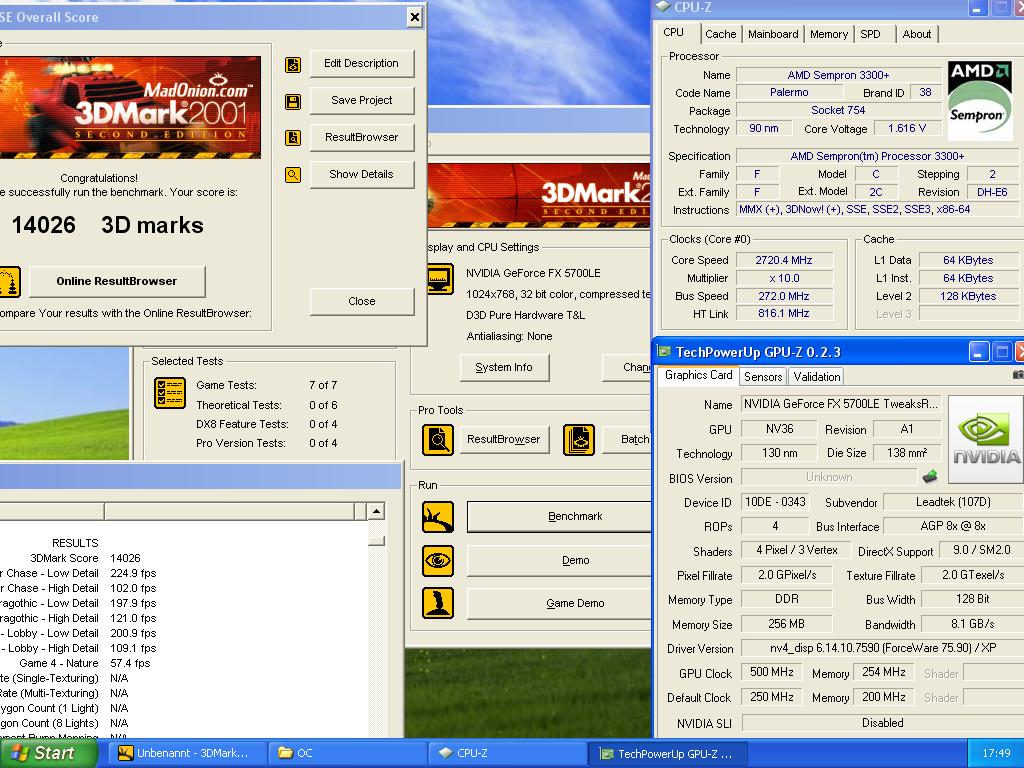Open the Mainboard tab in CPU-Z
The height and width of the screenshot is (768, 1024).
click(773, 34)
